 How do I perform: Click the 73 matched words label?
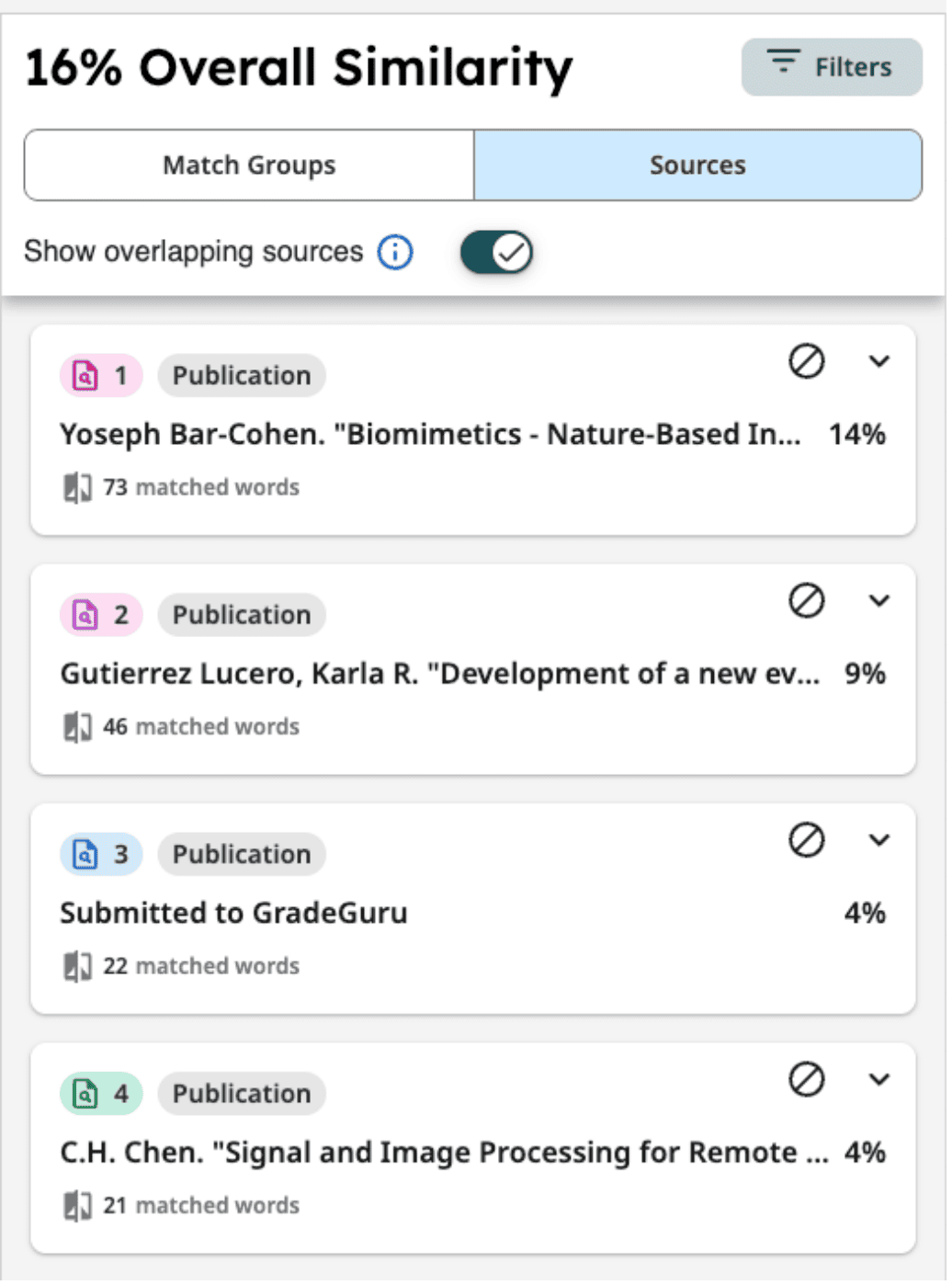pos(201,489)
